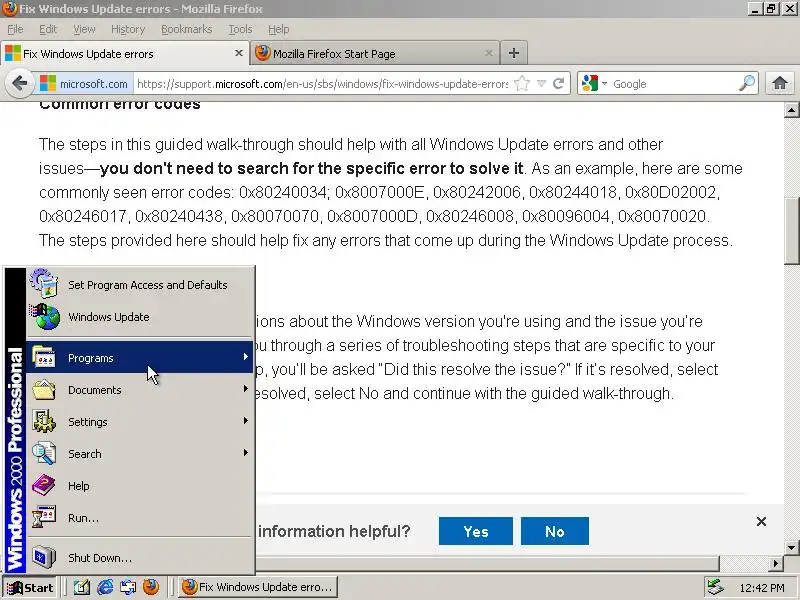800x600 pixels.
Task: Click the Windows Update globe icon
Action: (x=45, y=317)
